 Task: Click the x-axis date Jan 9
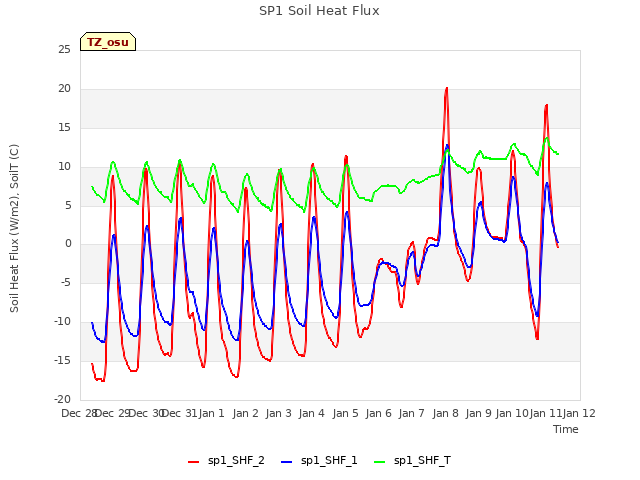(x=478, y=413)
